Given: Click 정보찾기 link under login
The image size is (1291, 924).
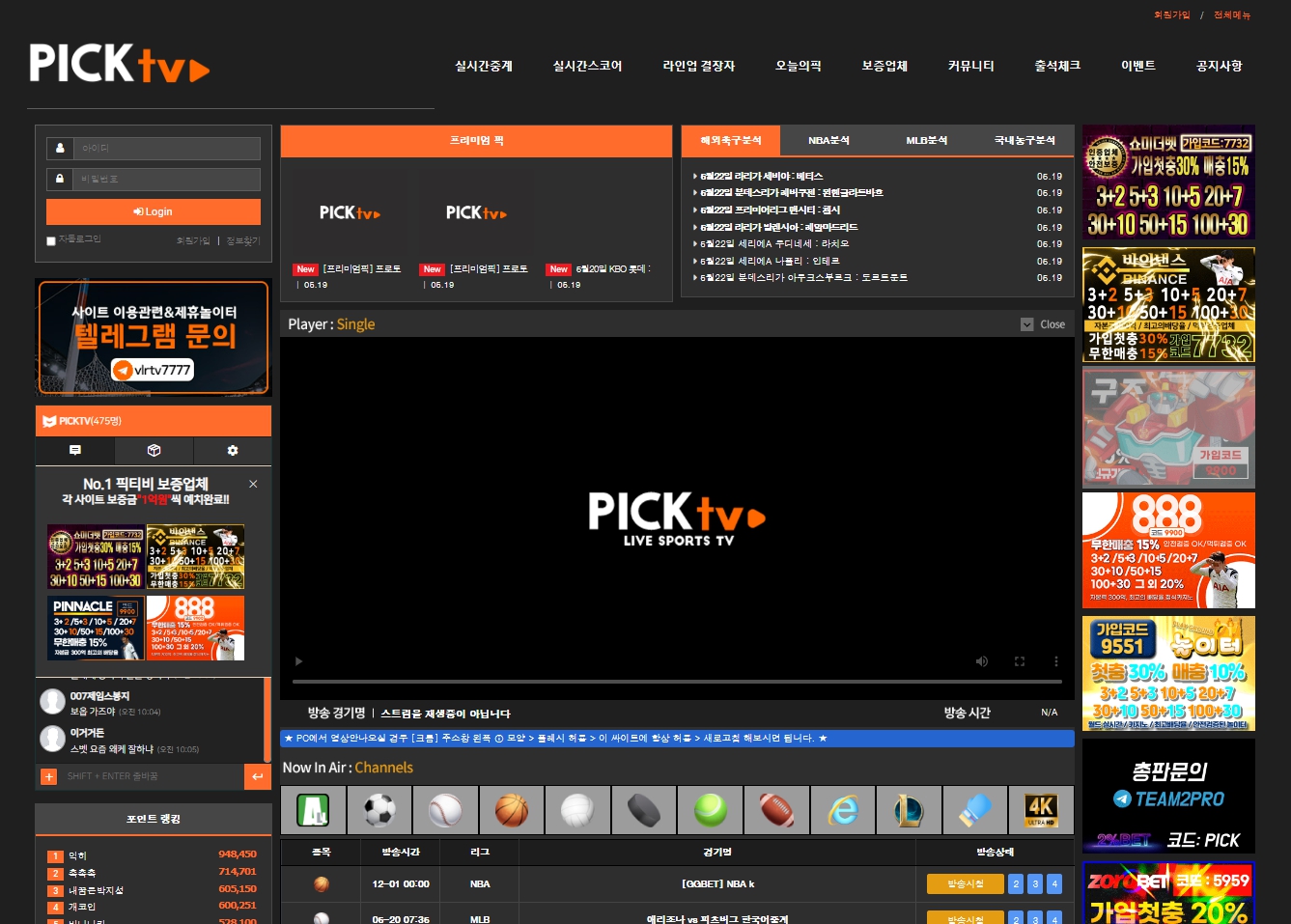Looking at the screenshot, I should [243, 240].
